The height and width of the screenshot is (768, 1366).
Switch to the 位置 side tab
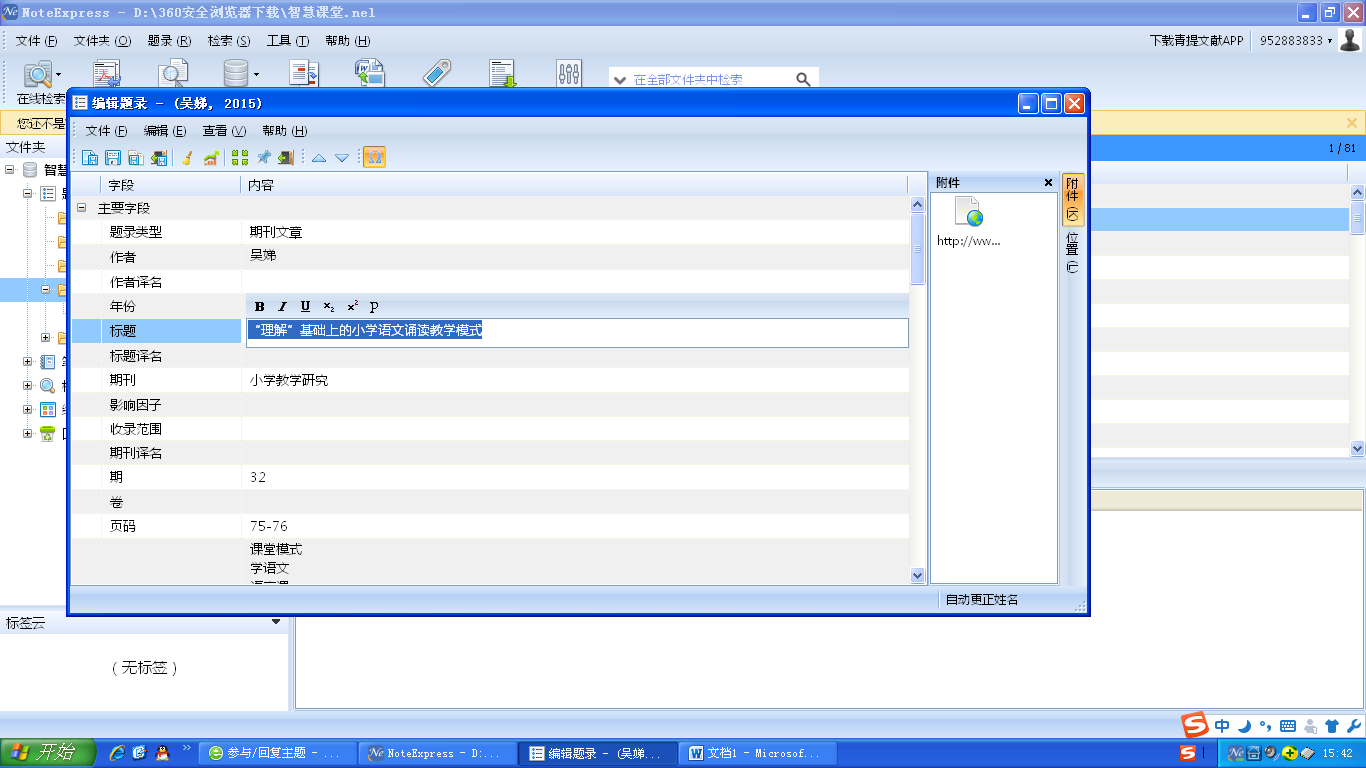coord(1072,254)
